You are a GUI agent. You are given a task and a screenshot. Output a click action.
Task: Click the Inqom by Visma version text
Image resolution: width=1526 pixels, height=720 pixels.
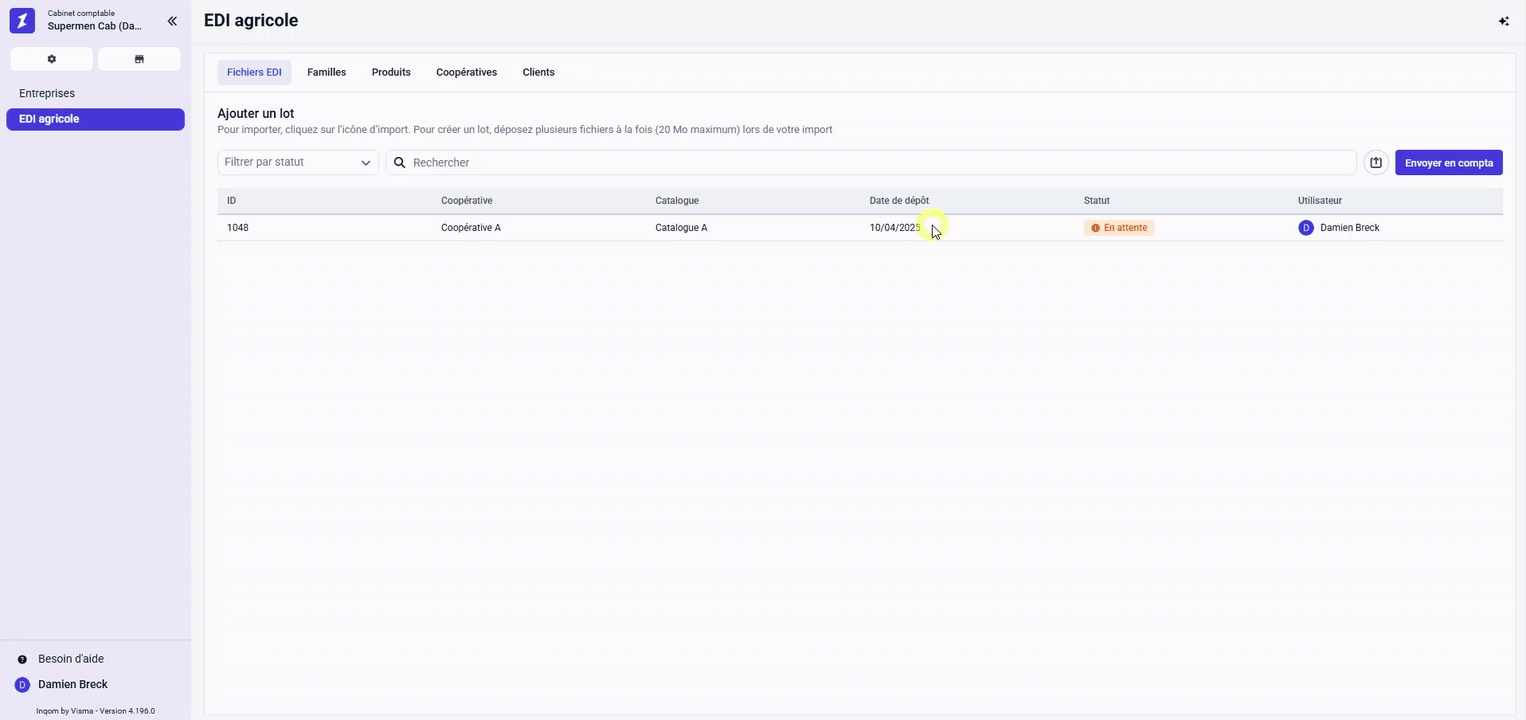95,711
